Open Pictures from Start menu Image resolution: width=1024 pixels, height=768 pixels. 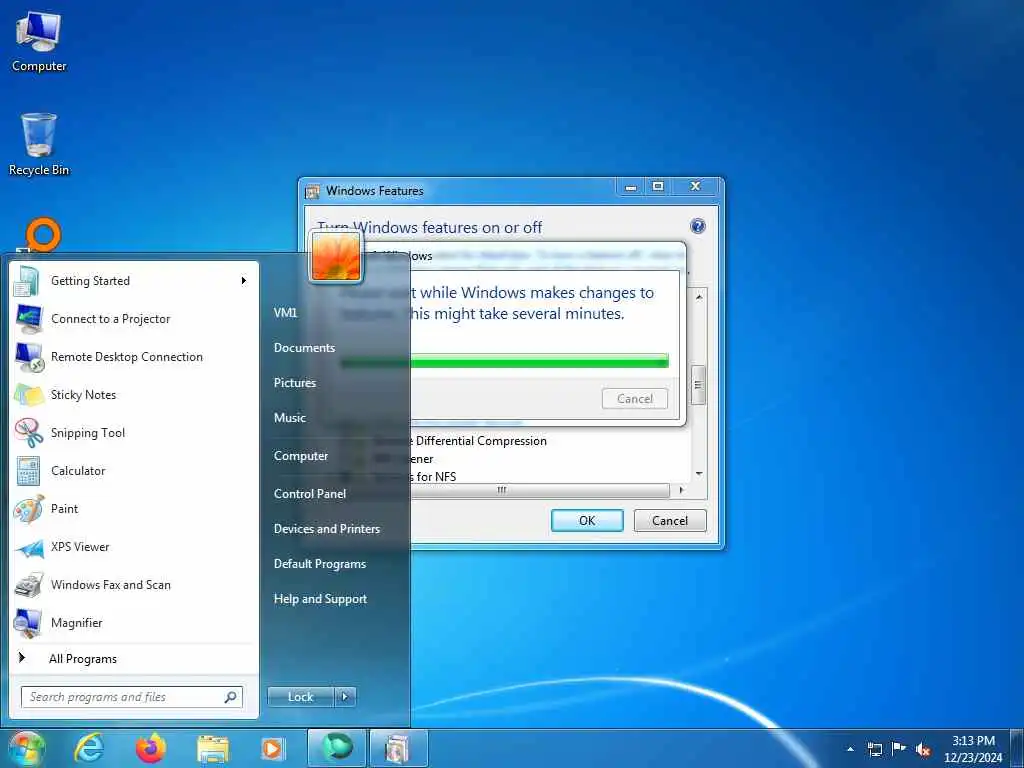coord(295,383)
